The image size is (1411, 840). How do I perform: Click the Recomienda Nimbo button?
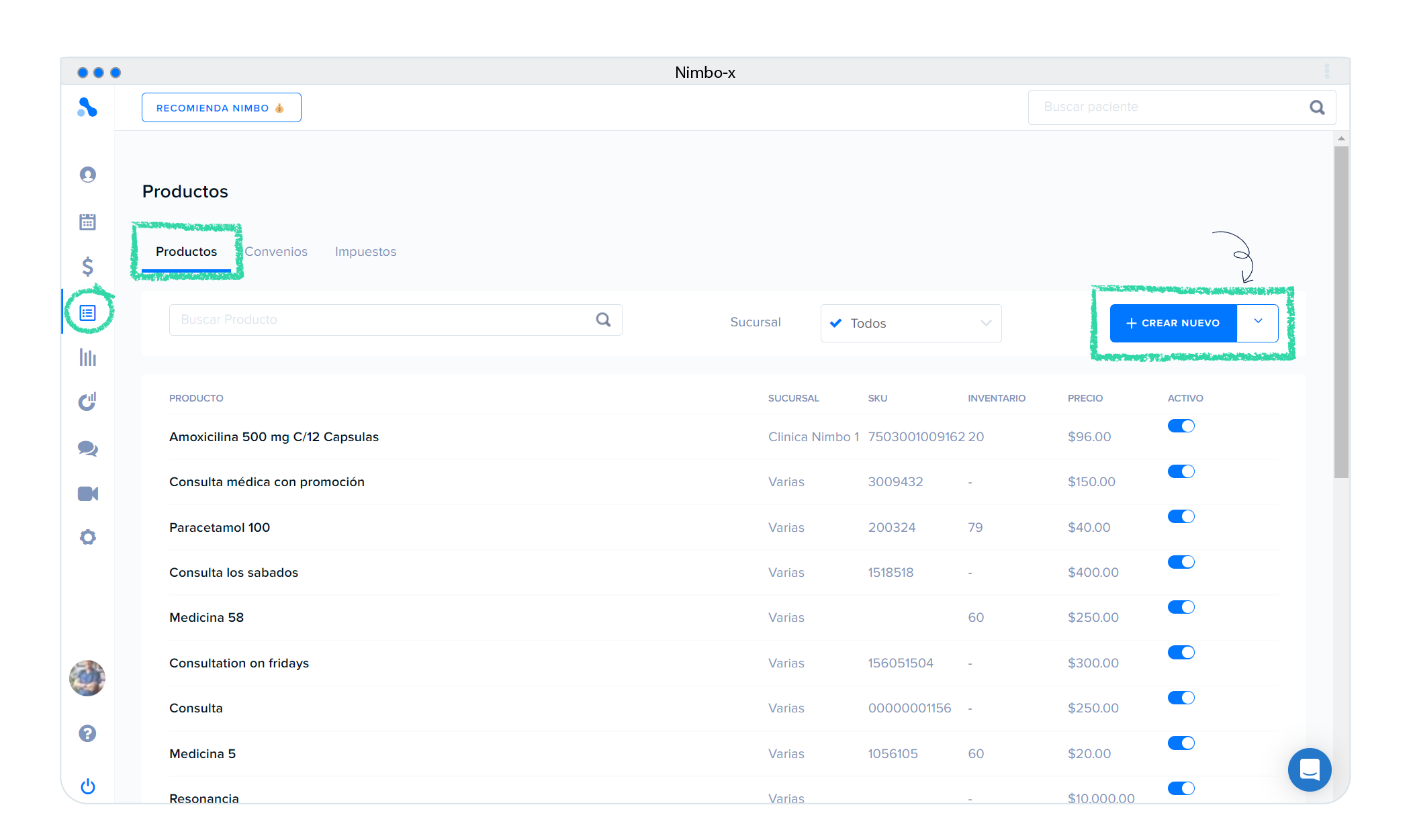[221, 108]
